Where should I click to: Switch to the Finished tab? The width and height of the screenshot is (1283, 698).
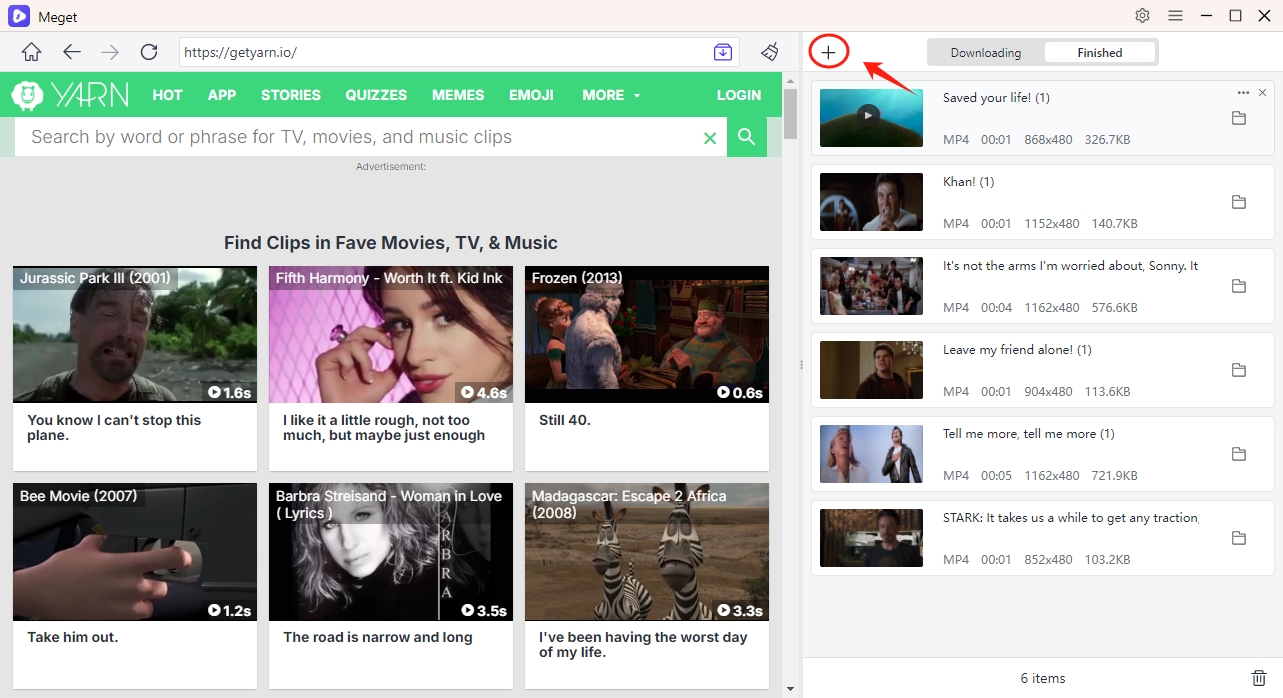coord(1100,53)
